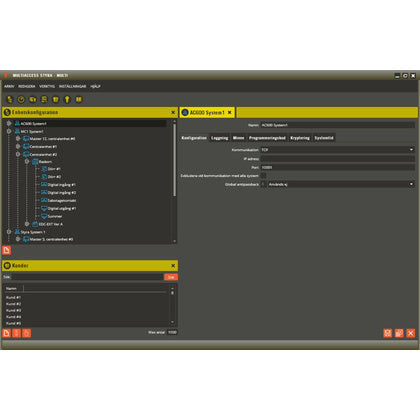Switch to the Loggning tab
The width and height of the screenshot is (420, 420).
220,138
